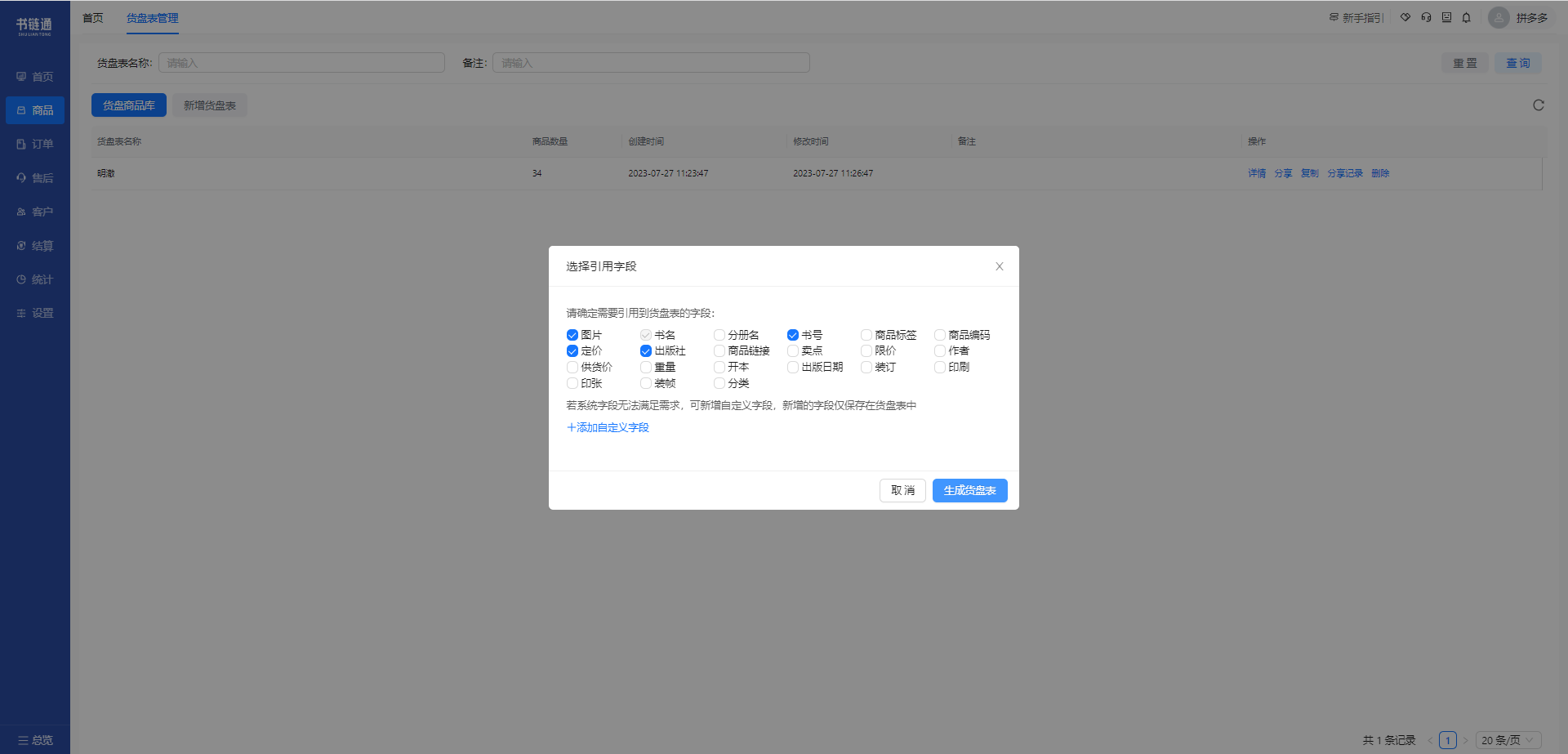This screenshot has height=754, width=1568.
Task: Check the 分类 field checkbox
Action: (x=719, y=383)
